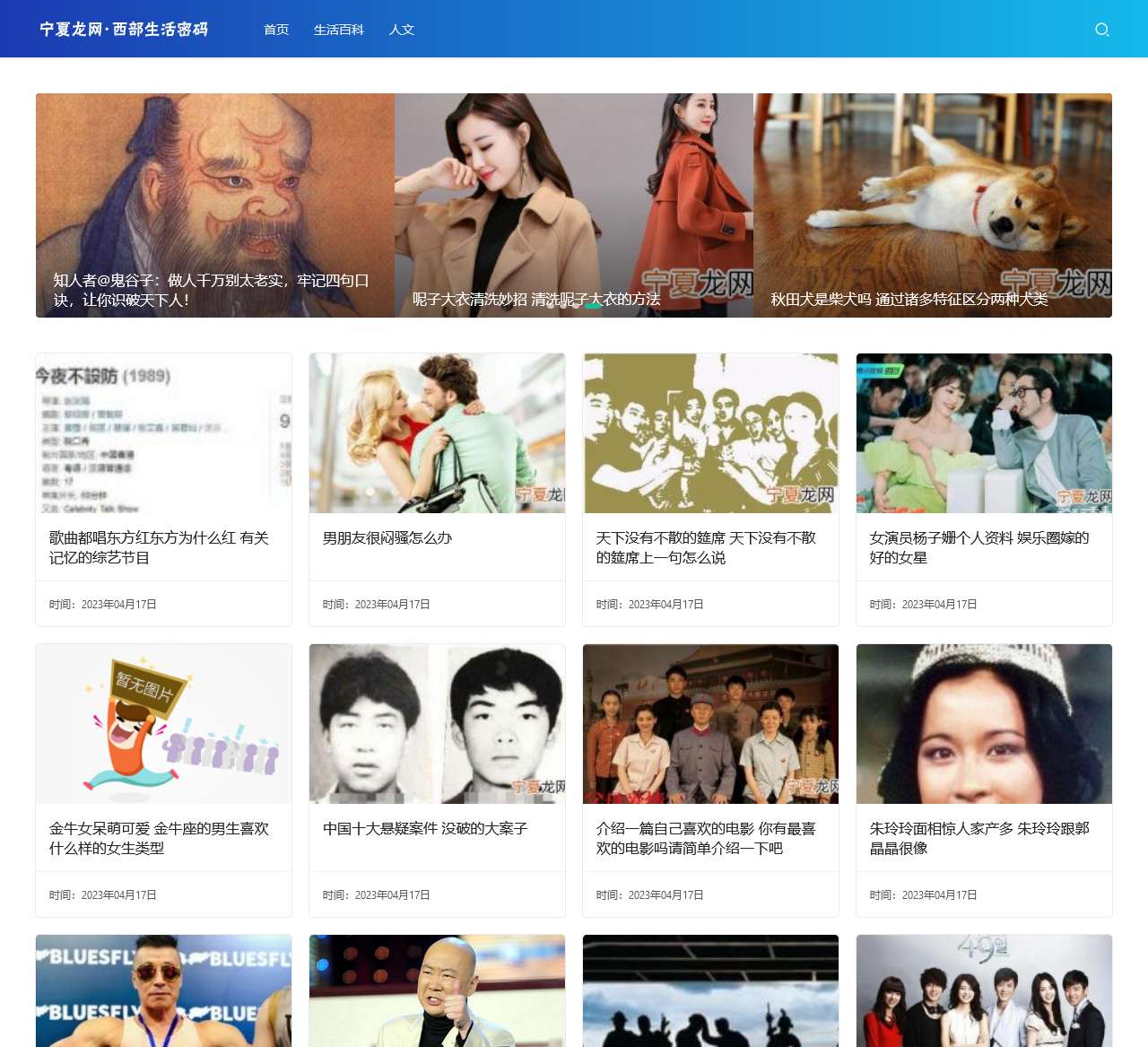Open the 介绍一篇自己喜欢的电影 article

tap(706, 838)
